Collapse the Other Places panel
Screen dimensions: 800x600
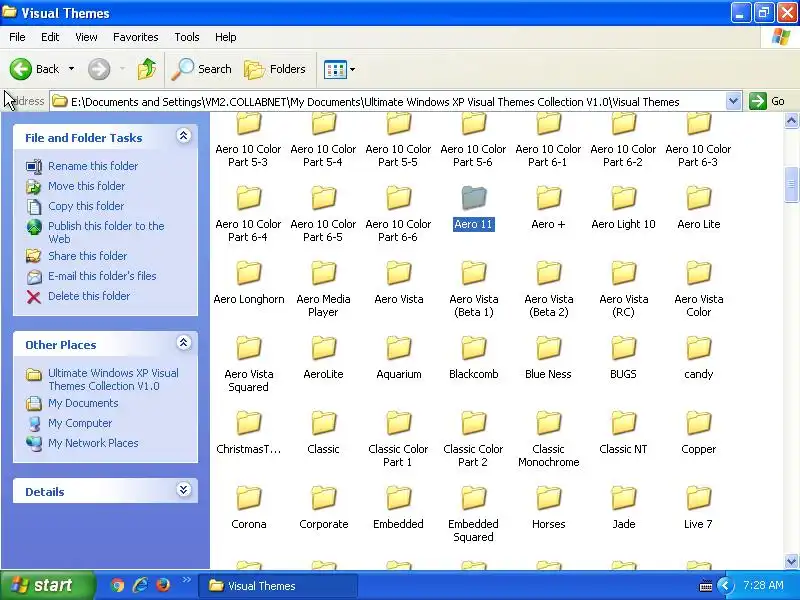point(184,342)
